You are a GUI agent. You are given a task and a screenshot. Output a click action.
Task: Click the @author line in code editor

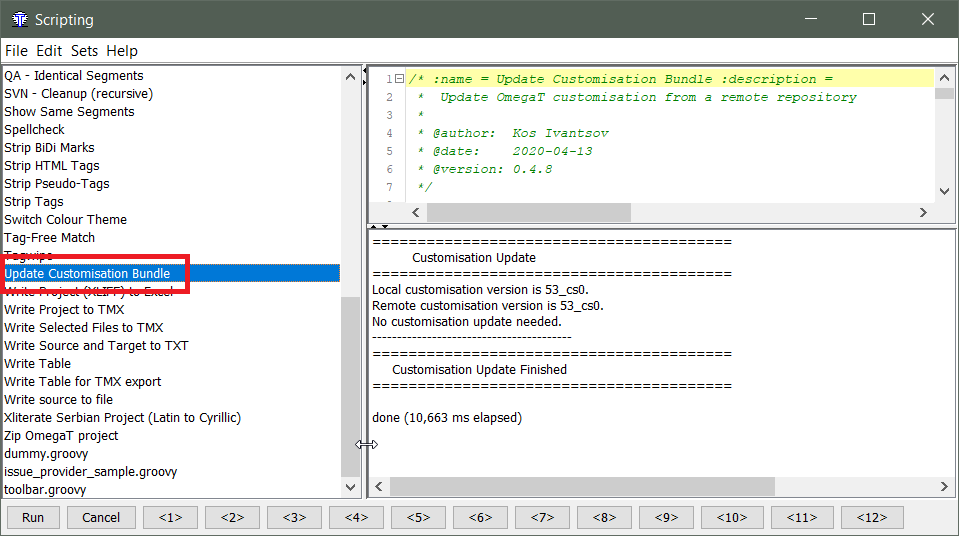point(520,133)
